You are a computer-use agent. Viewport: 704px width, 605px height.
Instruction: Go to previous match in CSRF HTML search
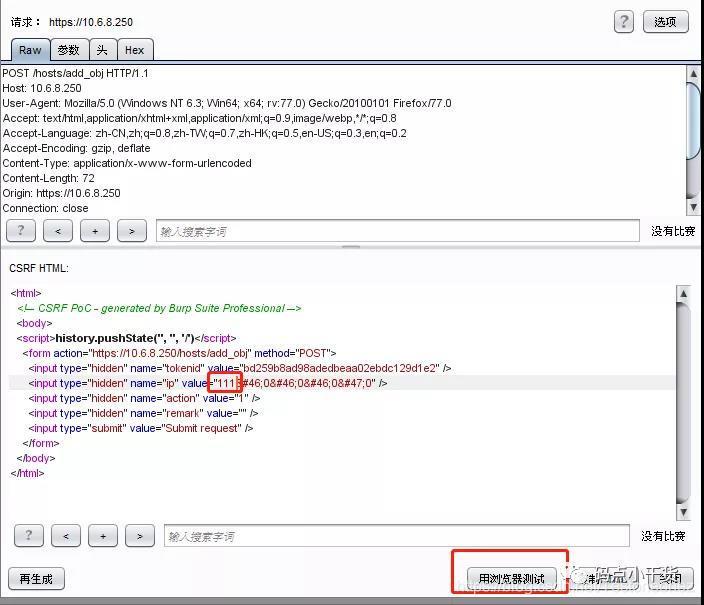[66, 535]
